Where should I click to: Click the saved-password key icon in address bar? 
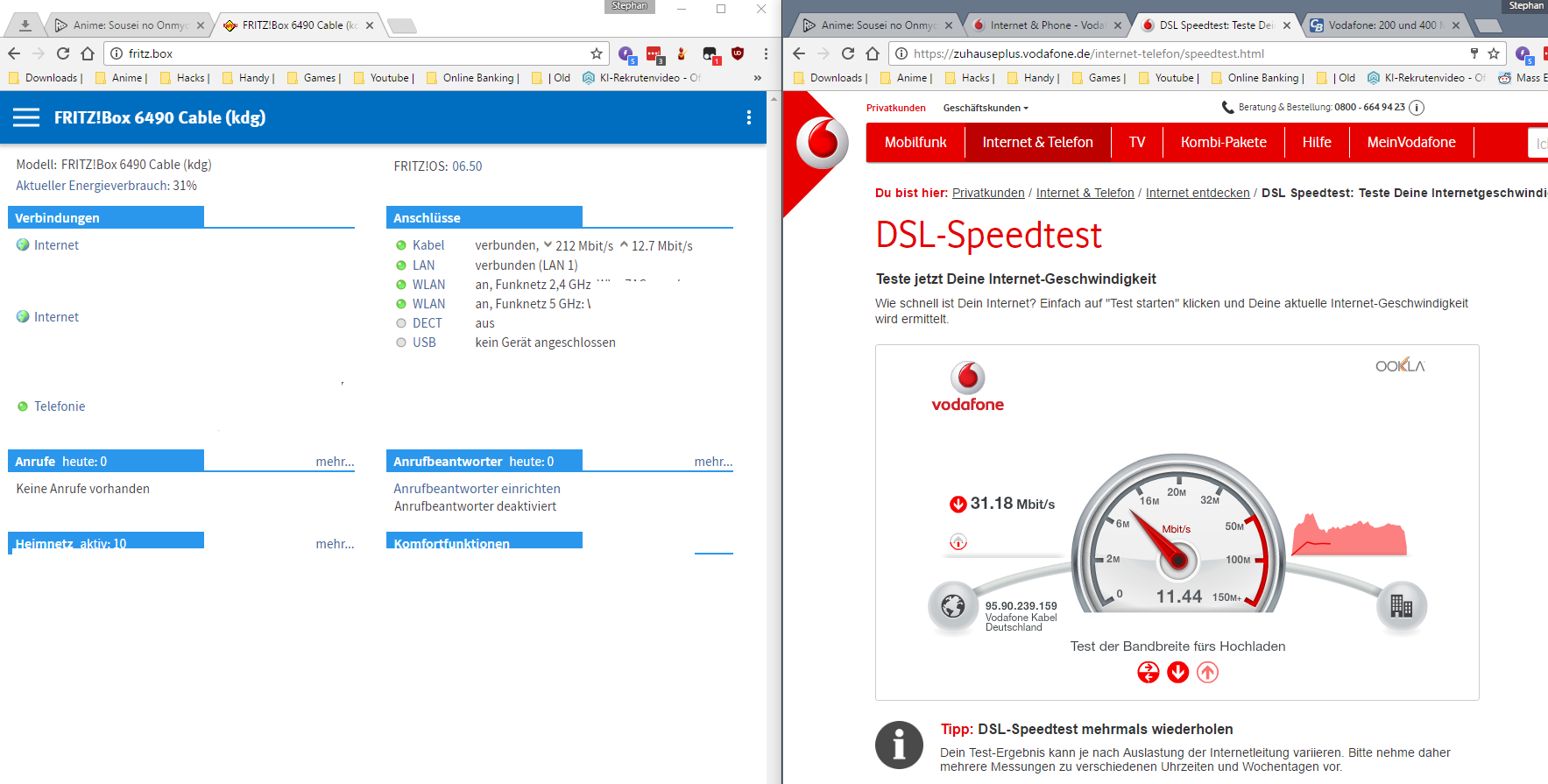click(1474, 53)
